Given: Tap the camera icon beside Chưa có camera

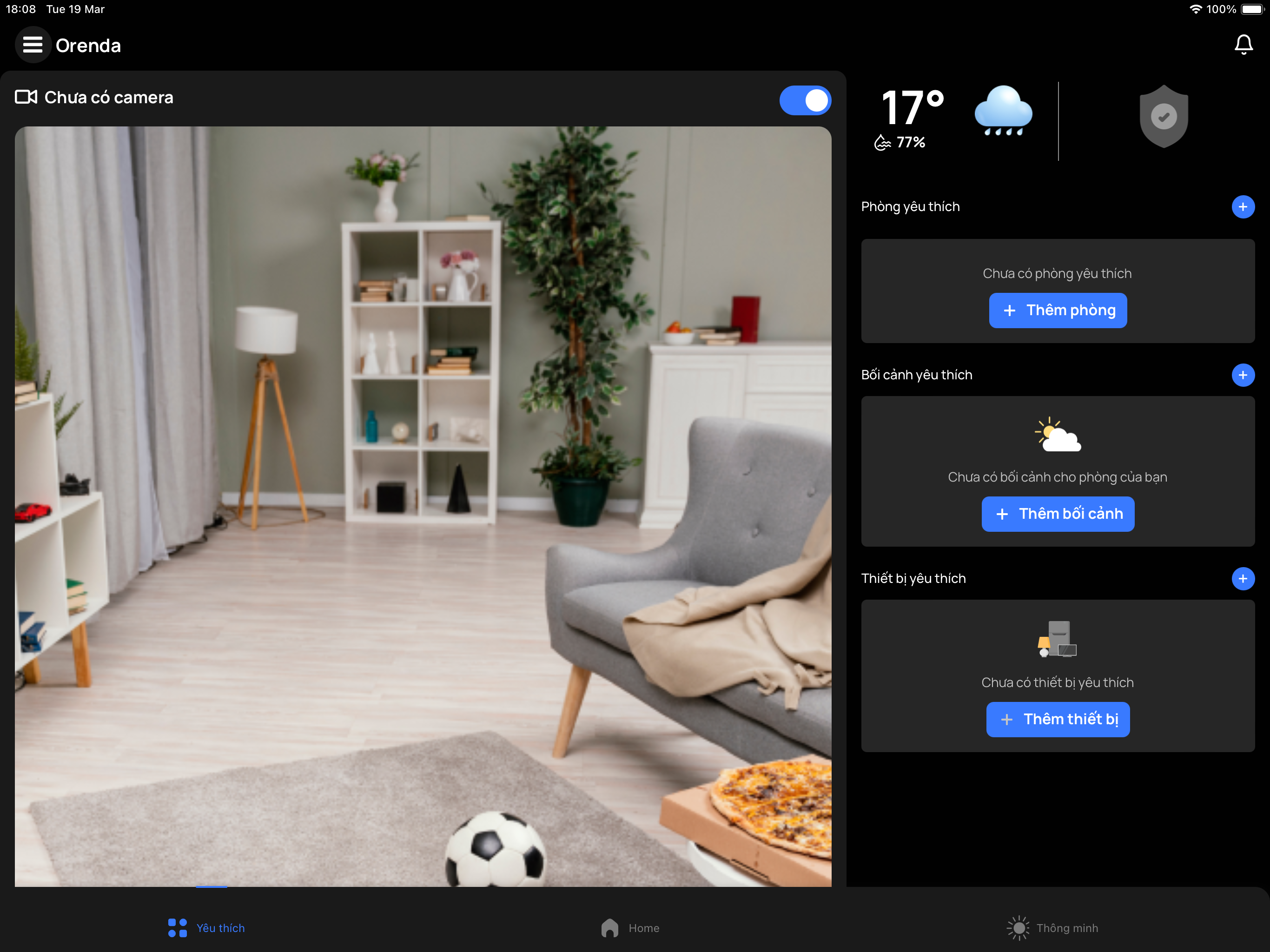Looking at the screenshot, I should (26, 97).
